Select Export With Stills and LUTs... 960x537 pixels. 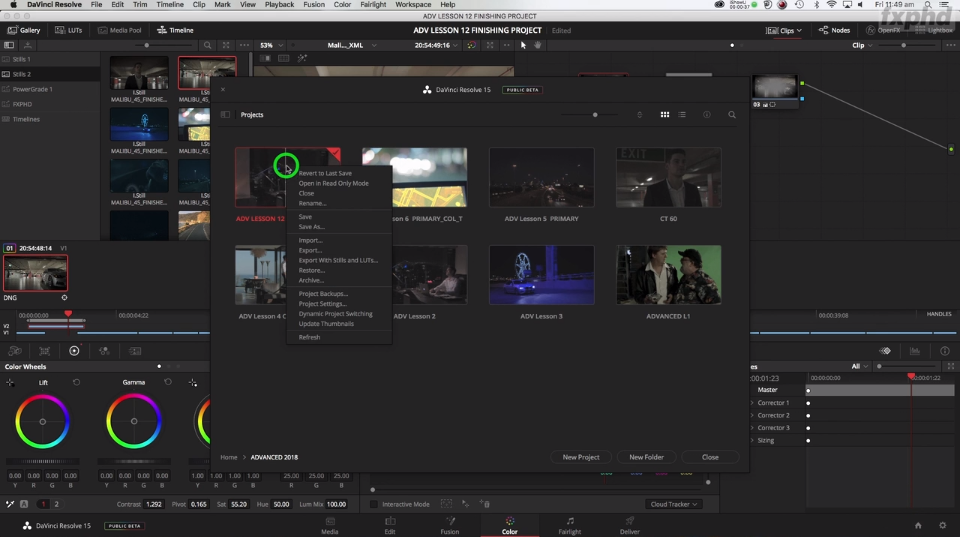coord(338,260)
